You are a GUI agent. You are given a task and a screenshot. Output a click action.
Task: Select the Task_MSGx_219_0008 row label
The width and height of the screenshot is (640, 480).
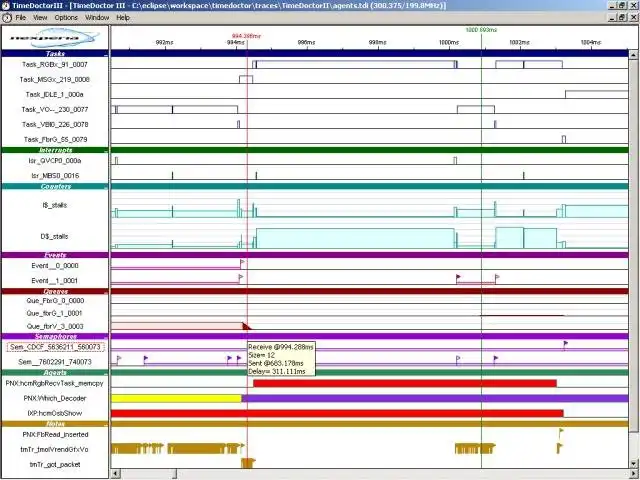[55, 80]
